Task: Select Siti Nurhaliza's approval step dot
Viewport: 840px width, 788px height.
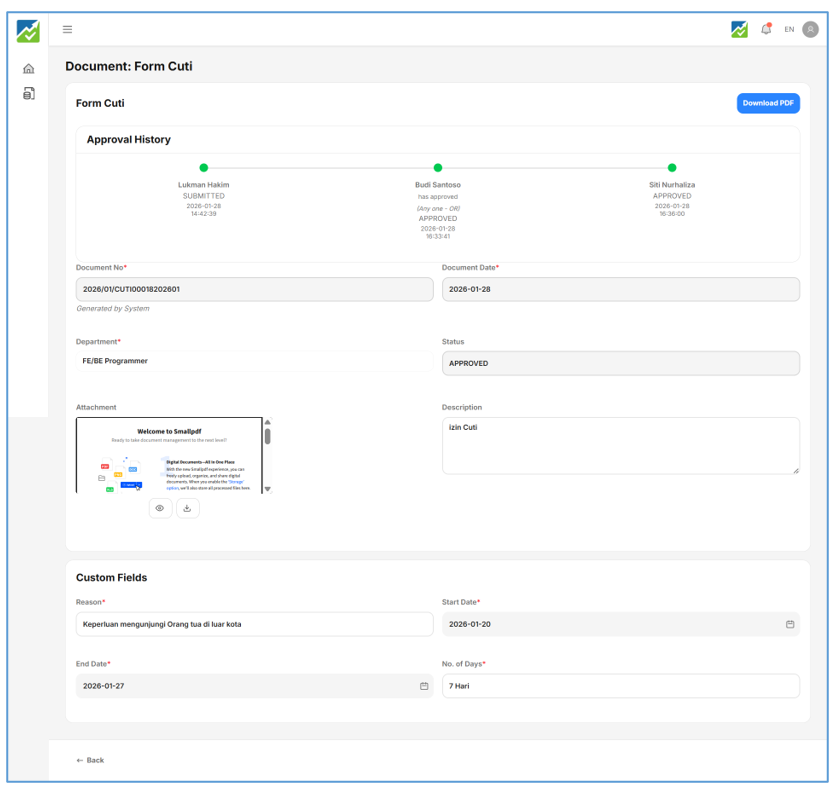Action: [672, 168]
